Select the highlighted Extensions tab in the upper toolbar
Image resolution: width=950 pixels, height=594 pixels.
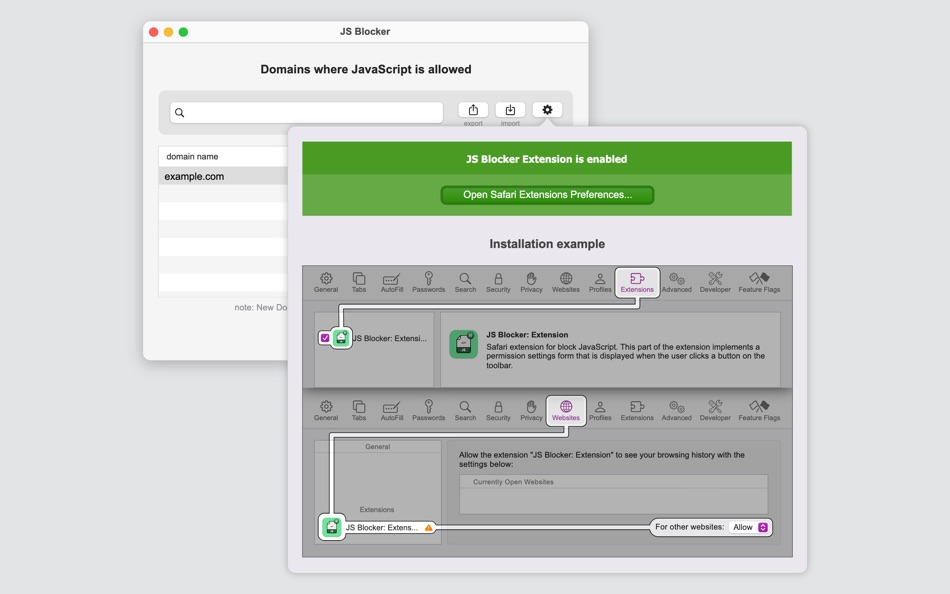point(637,282)
